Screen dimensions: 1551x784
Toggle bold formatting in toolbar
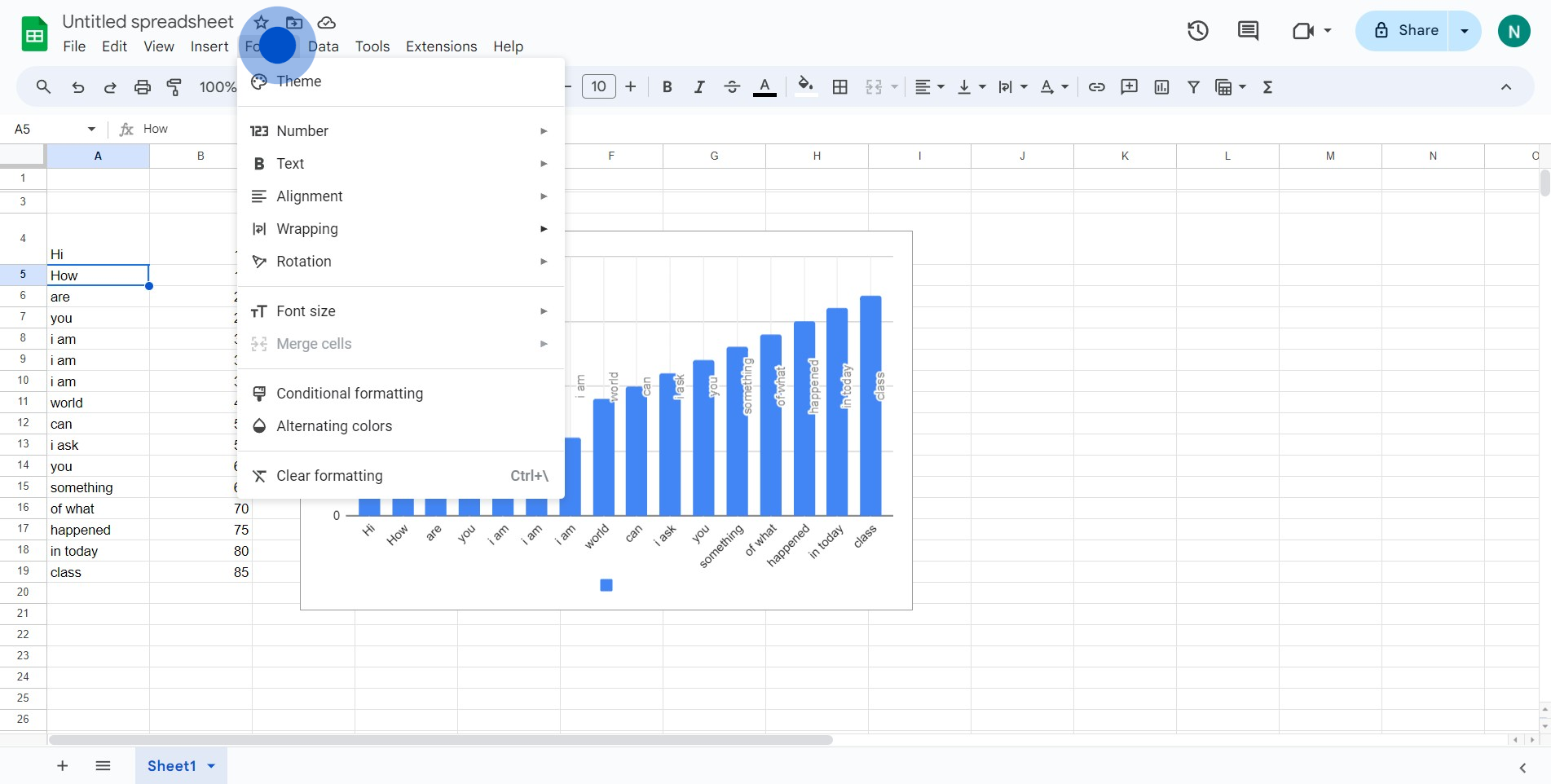pyautogui.click(x=667, y=87)
